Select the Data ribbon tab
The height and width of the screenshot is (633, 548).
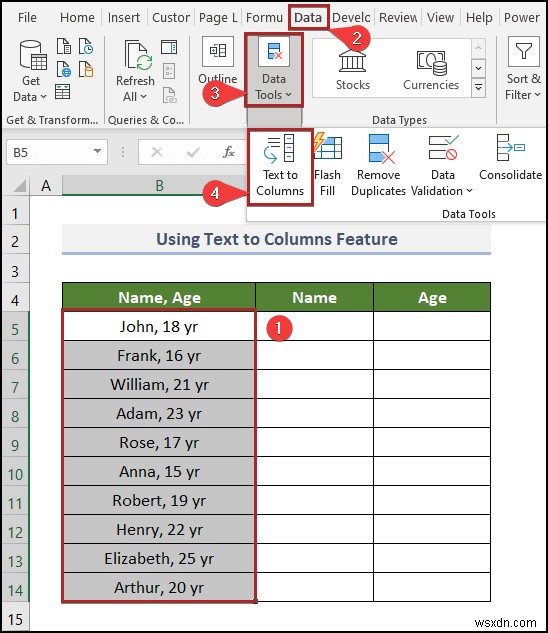(x=308, y=17)
